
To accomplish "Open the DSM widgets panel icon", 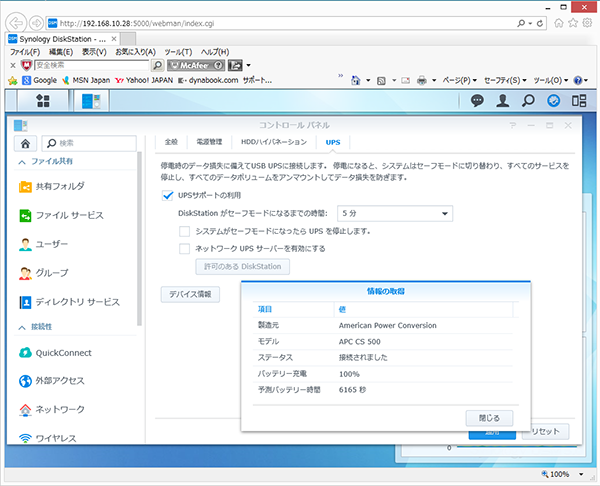I will [579, 101].
